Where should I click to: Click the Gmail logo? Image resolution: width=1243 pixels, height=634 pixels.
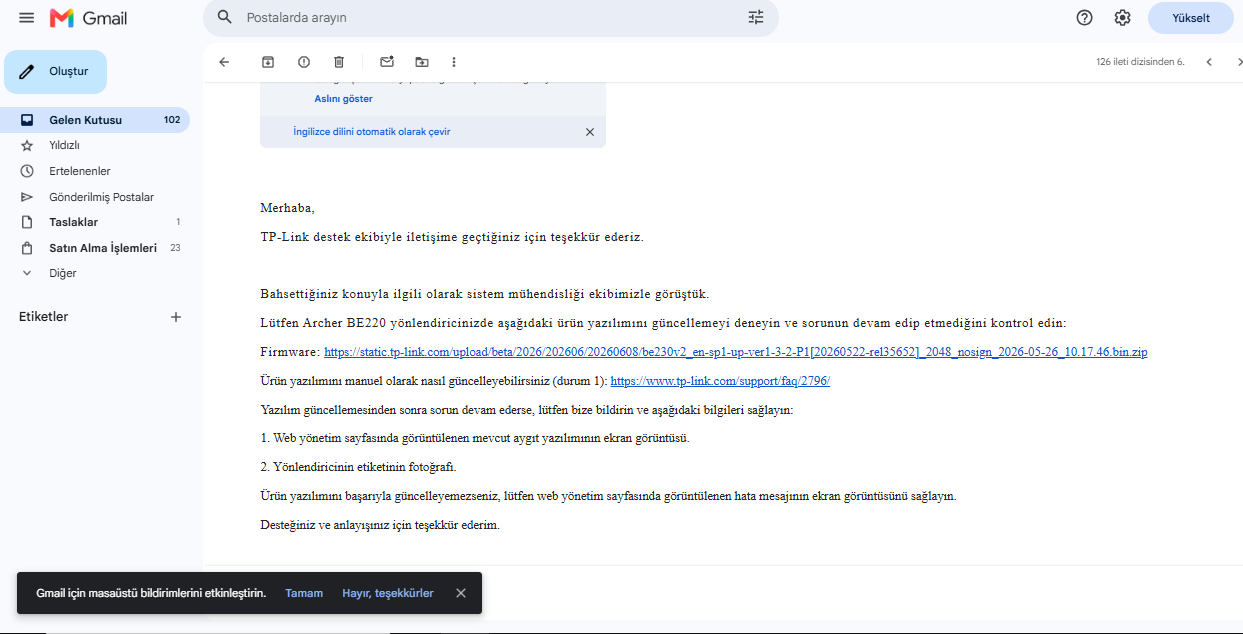(89, 18)
